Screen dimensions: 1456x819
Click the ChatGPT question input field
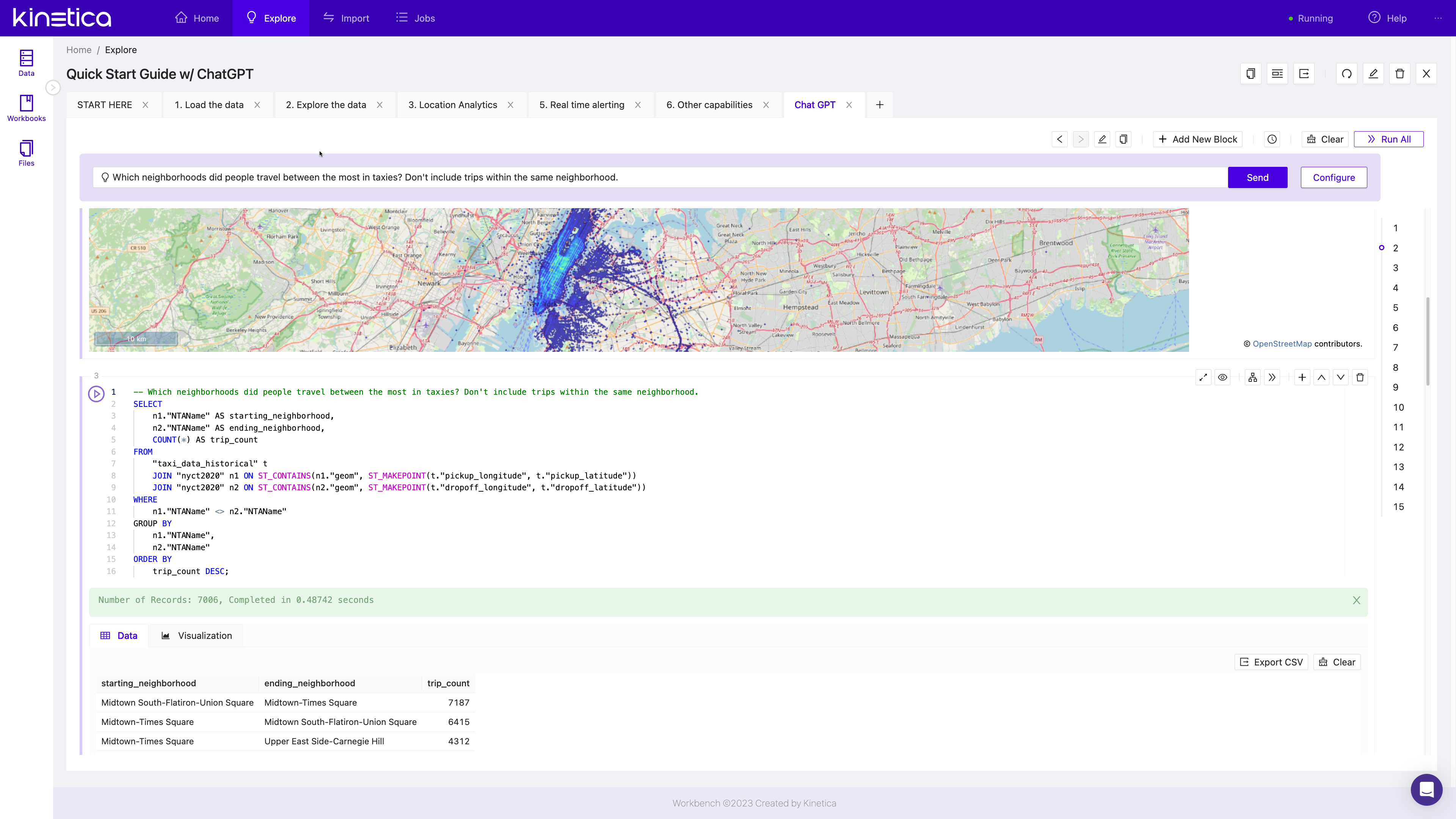tap(660, 177)
